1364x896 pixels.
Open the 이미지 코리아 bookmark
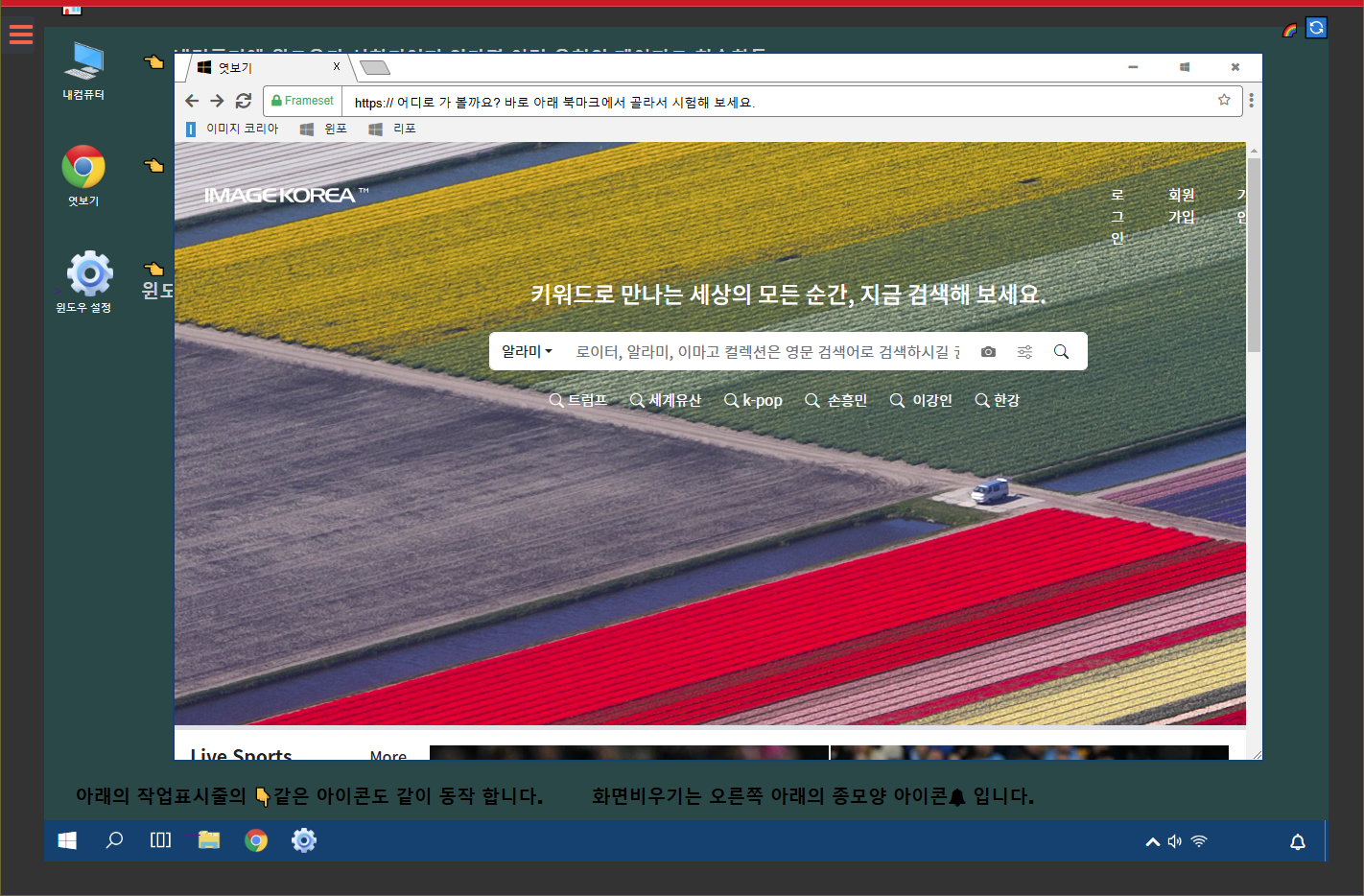[x=232, y=129]
